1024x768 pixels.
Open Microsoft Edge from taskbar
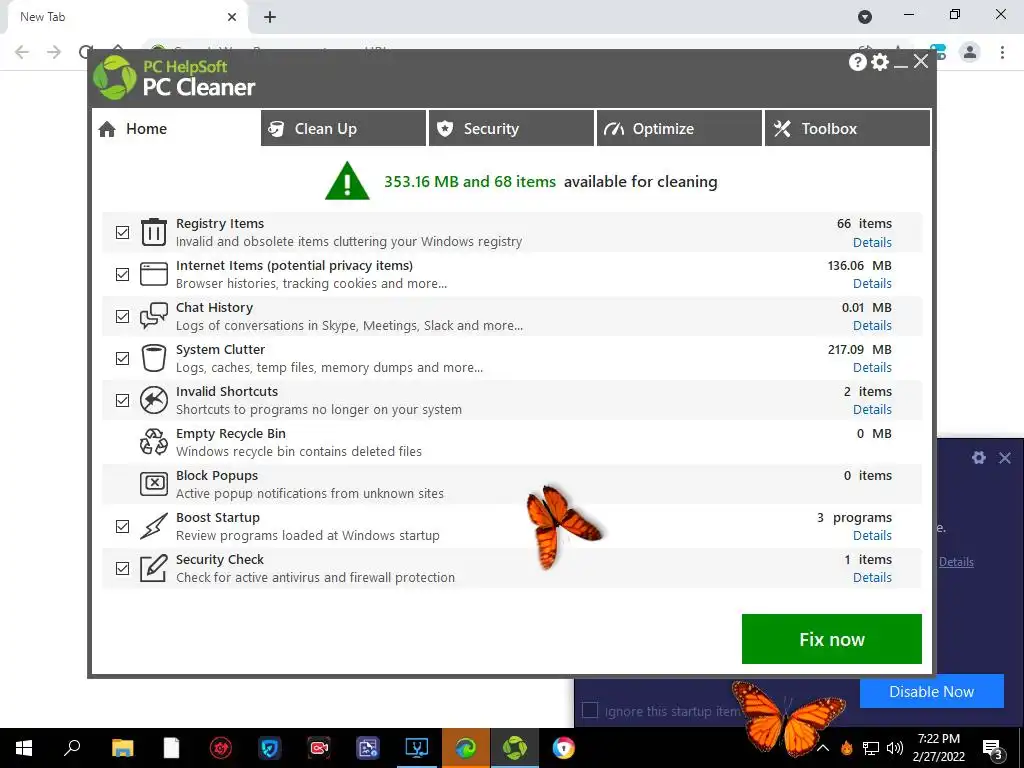(x=466, y=748)
